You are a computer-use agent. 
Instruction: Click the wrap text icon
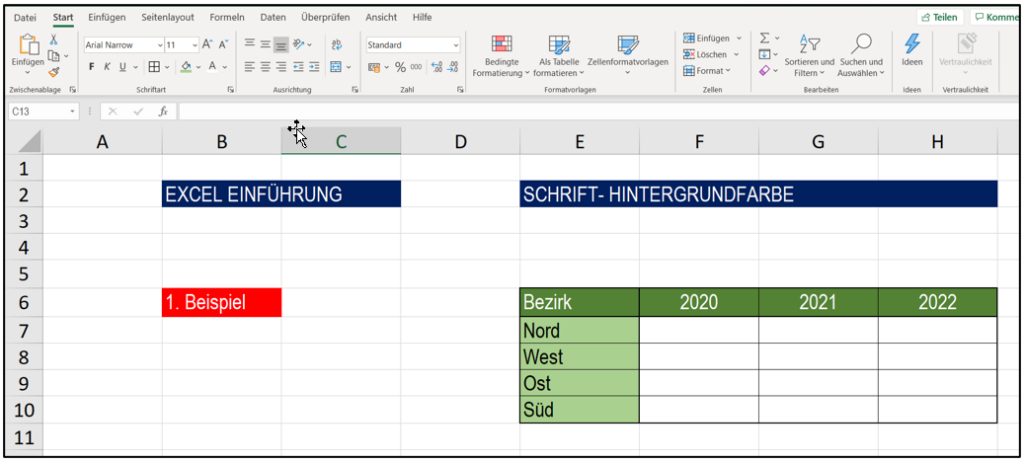337,44
